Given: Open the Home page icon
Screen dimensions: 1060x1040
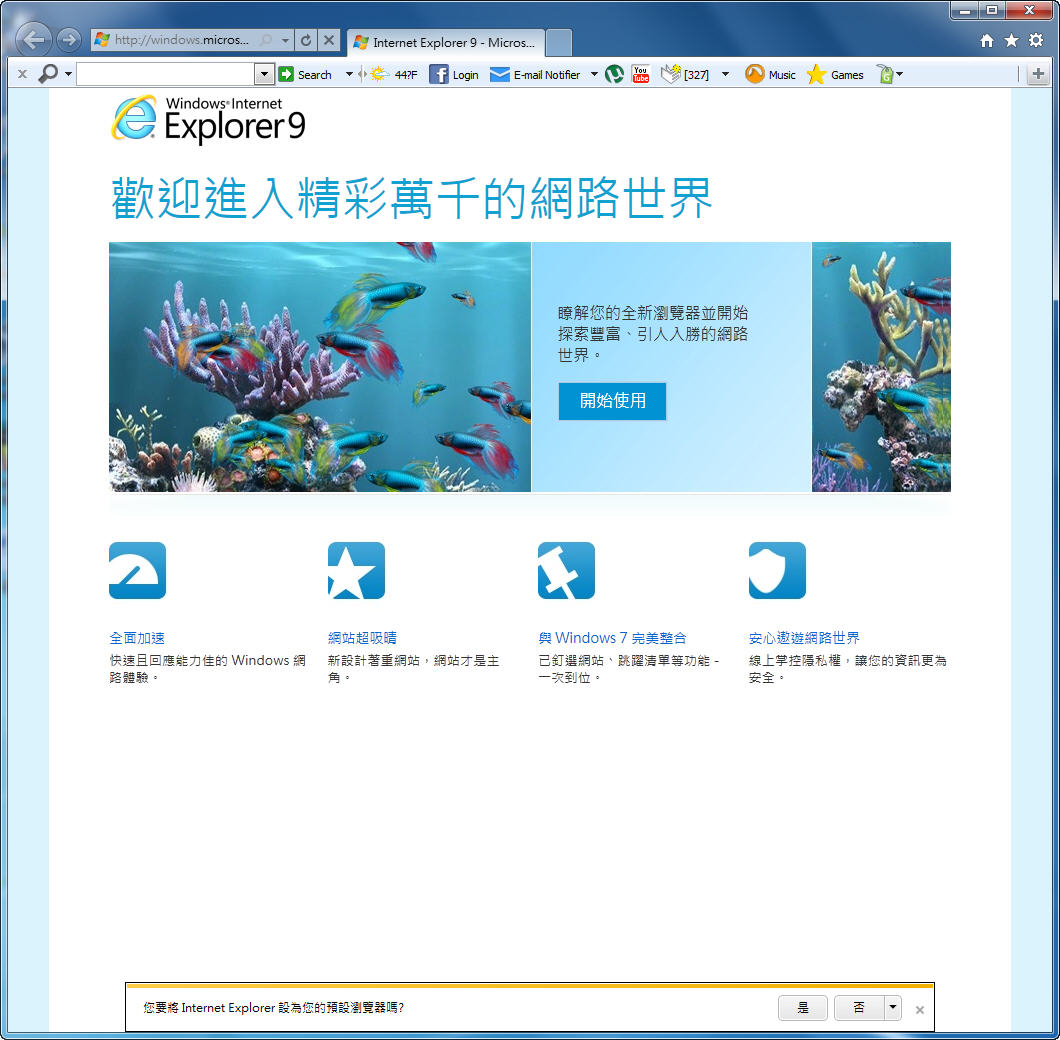Looking at the screenshot, I should (x=987, y=41).
